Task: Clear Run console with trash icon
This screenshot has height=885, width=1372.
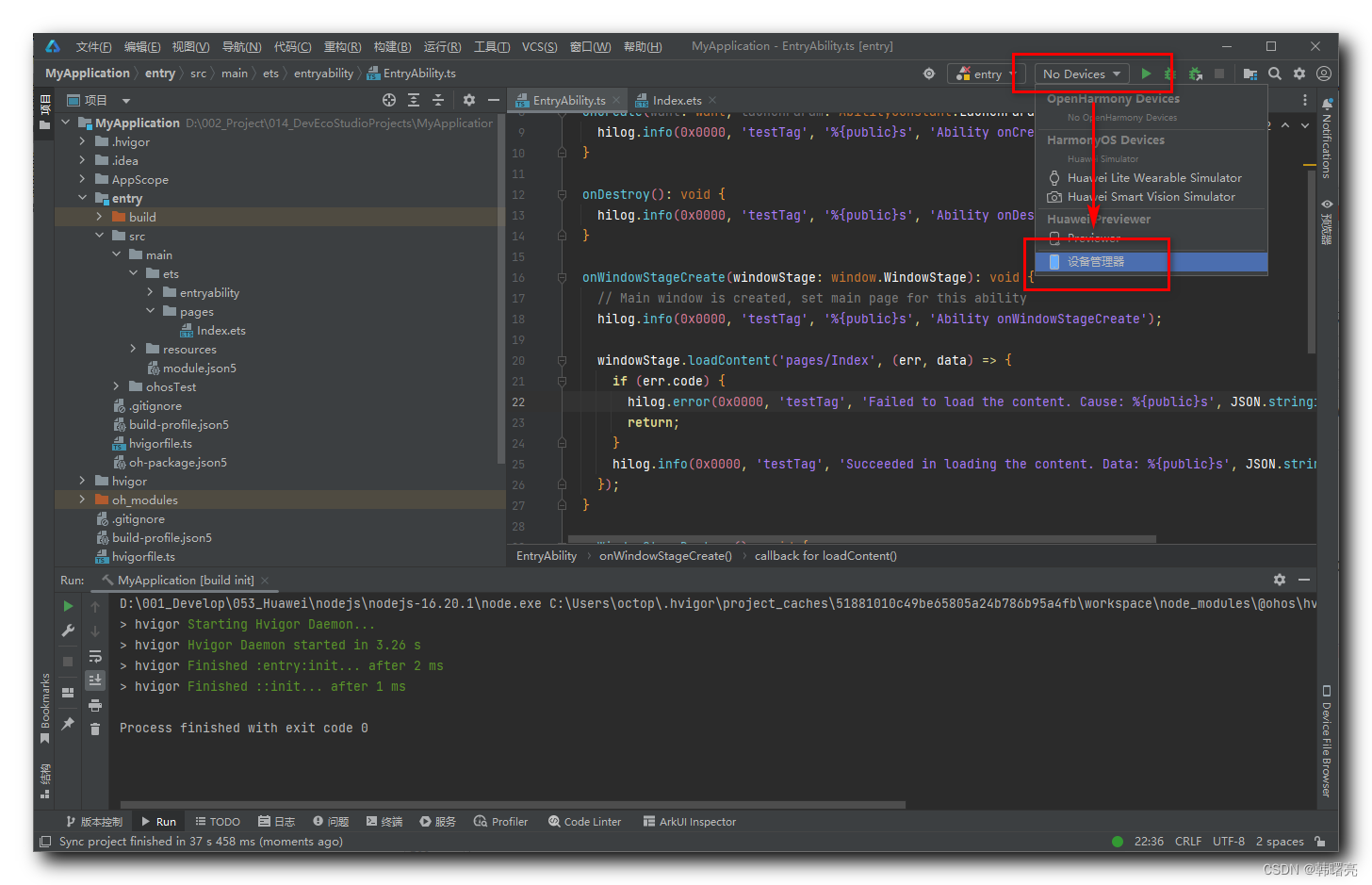Action: 95,729
